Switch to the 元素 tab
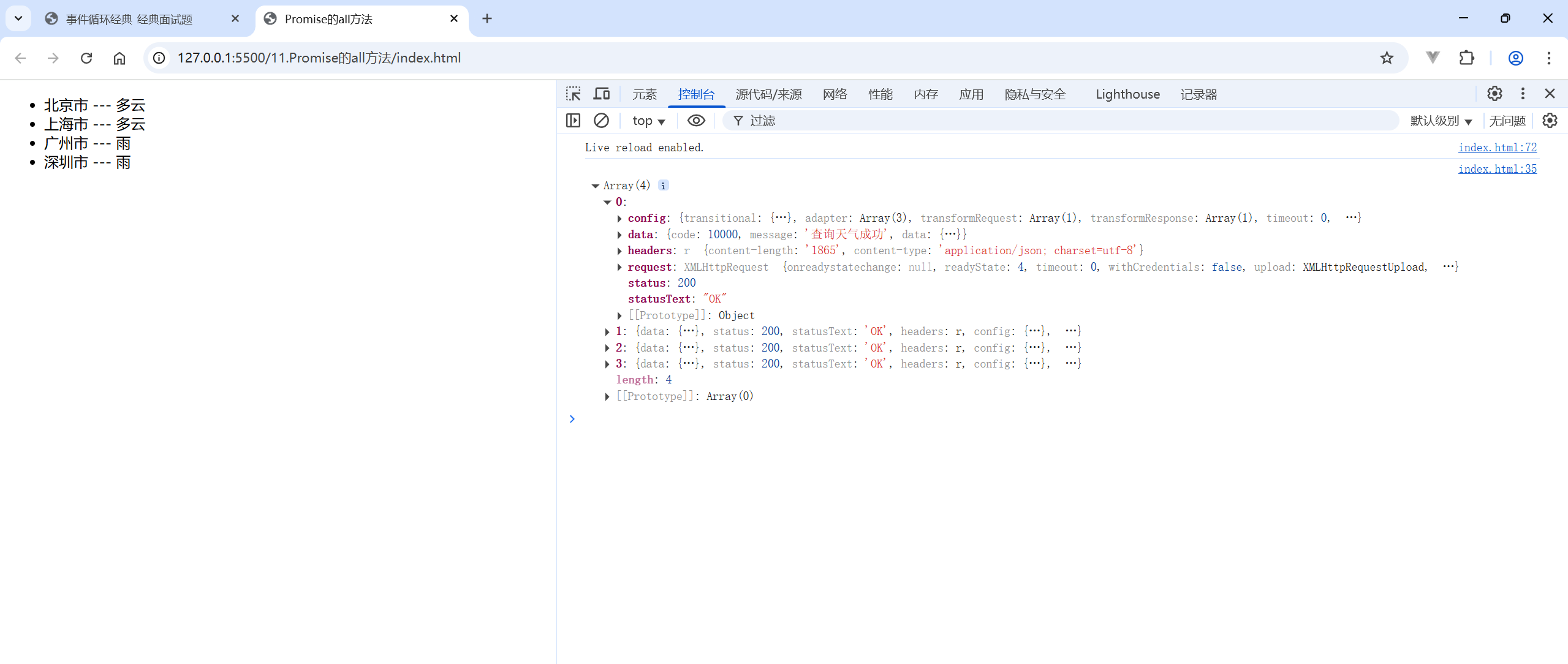The width and height of the screenshot is (1568, 664). [x=644, y=94]
